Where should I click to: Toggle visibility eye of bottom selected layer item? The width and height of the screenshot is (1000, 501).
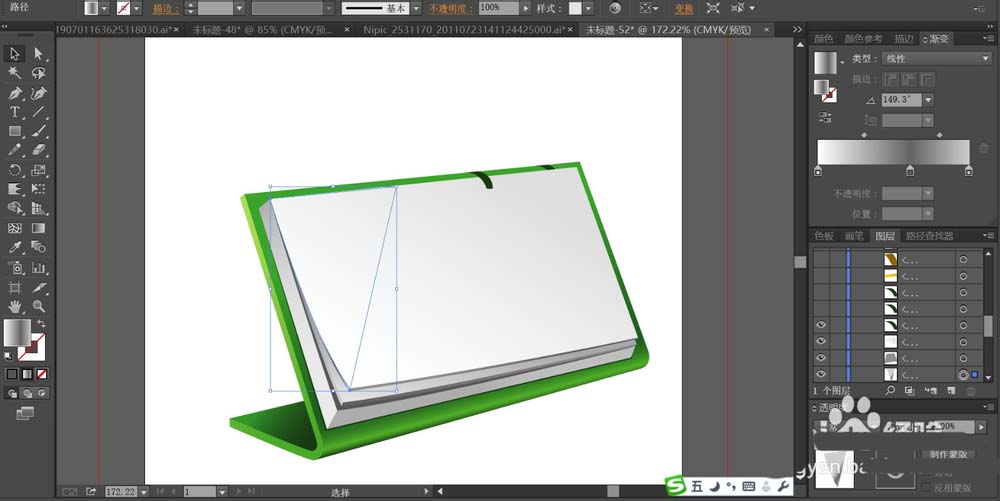(x=821, y=374)
